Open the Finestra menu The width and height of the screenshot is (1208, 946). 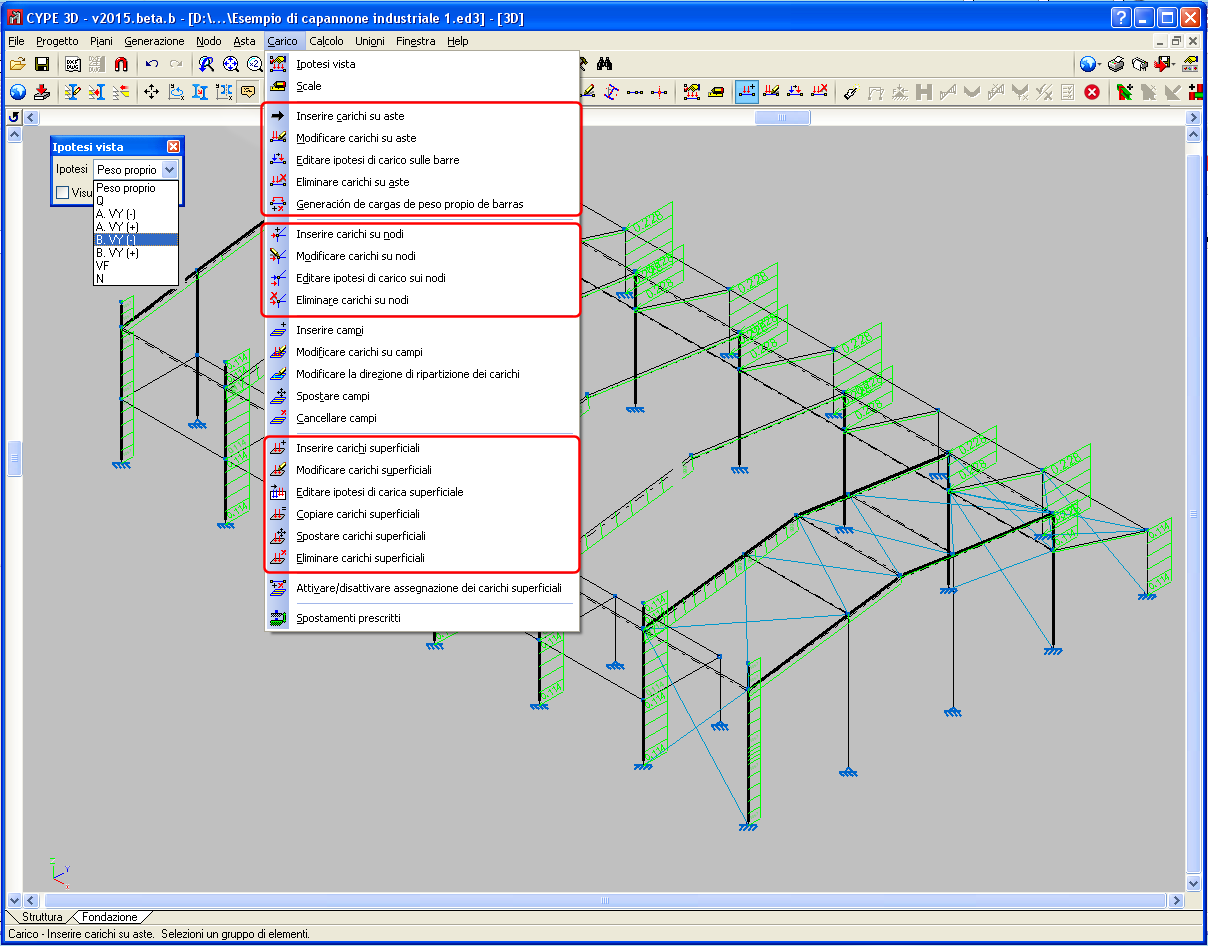click(415, 41)
